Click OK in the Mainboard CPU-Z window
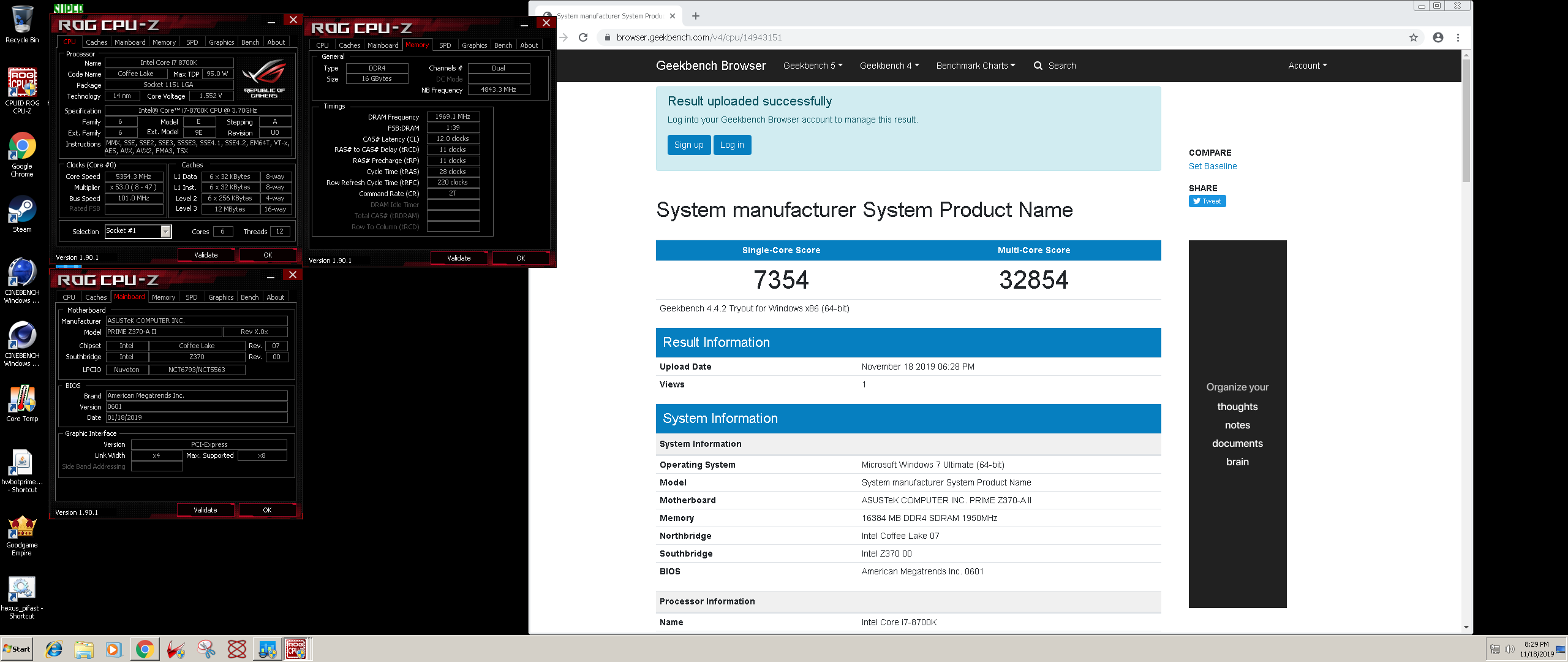The width and height of the screenshot is (1568, 662). pyautogui.click(x=267, y=510)
